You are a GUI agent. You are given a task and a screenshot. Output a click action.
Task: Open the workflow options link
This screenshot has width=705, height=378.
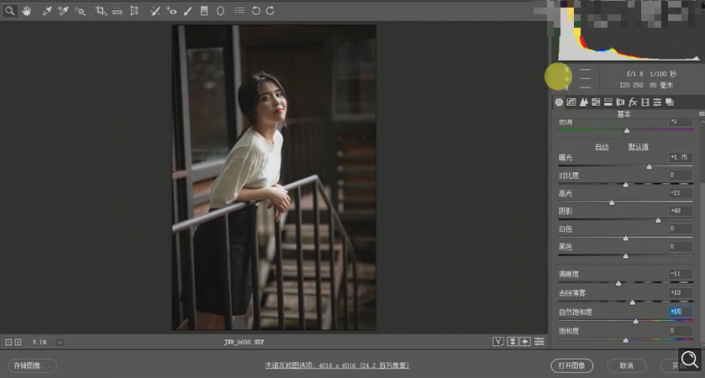pos(337,365)
